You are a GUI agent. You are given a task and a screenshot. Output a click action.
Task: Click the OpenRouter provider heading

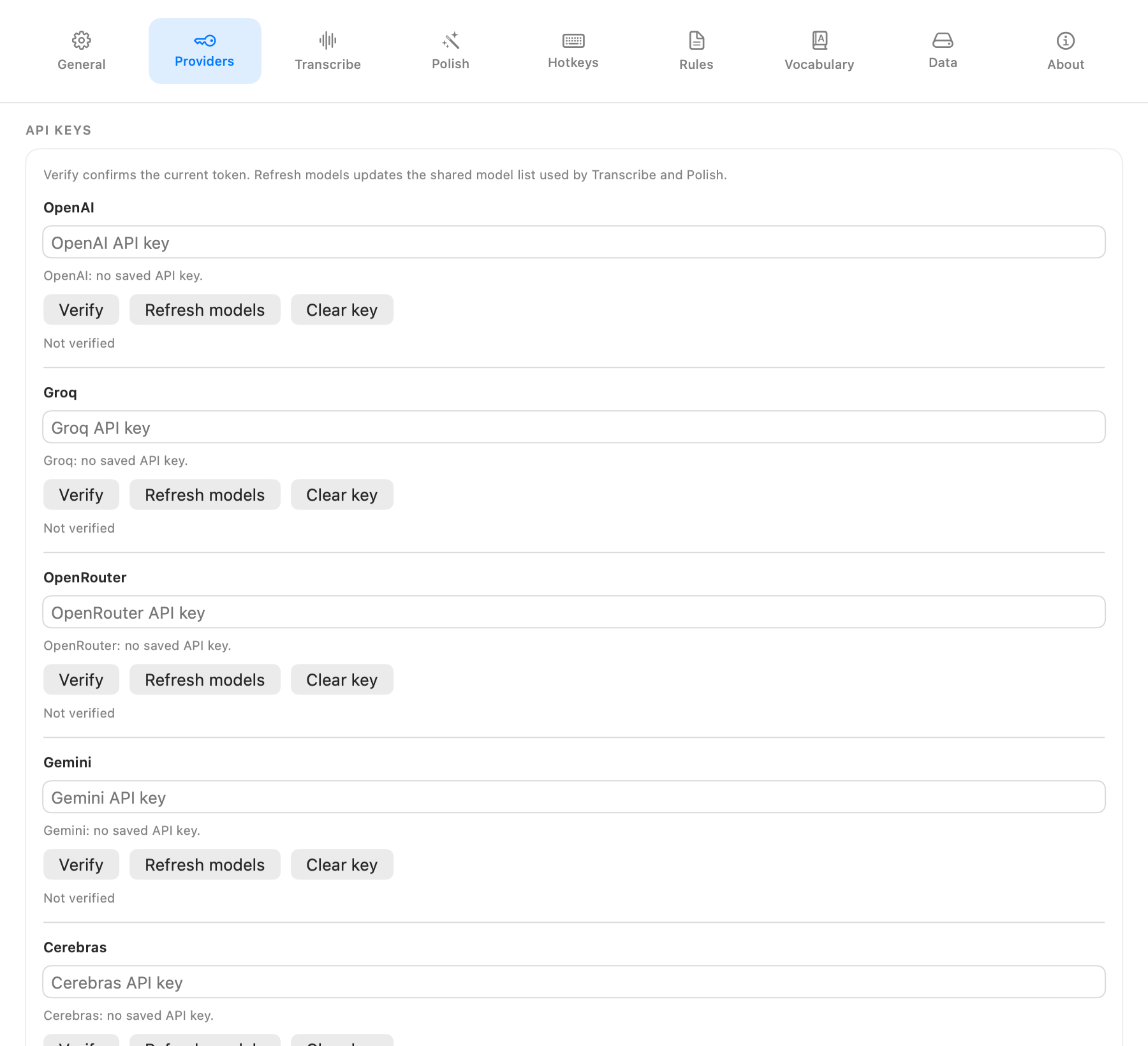(x=85, y=578)
